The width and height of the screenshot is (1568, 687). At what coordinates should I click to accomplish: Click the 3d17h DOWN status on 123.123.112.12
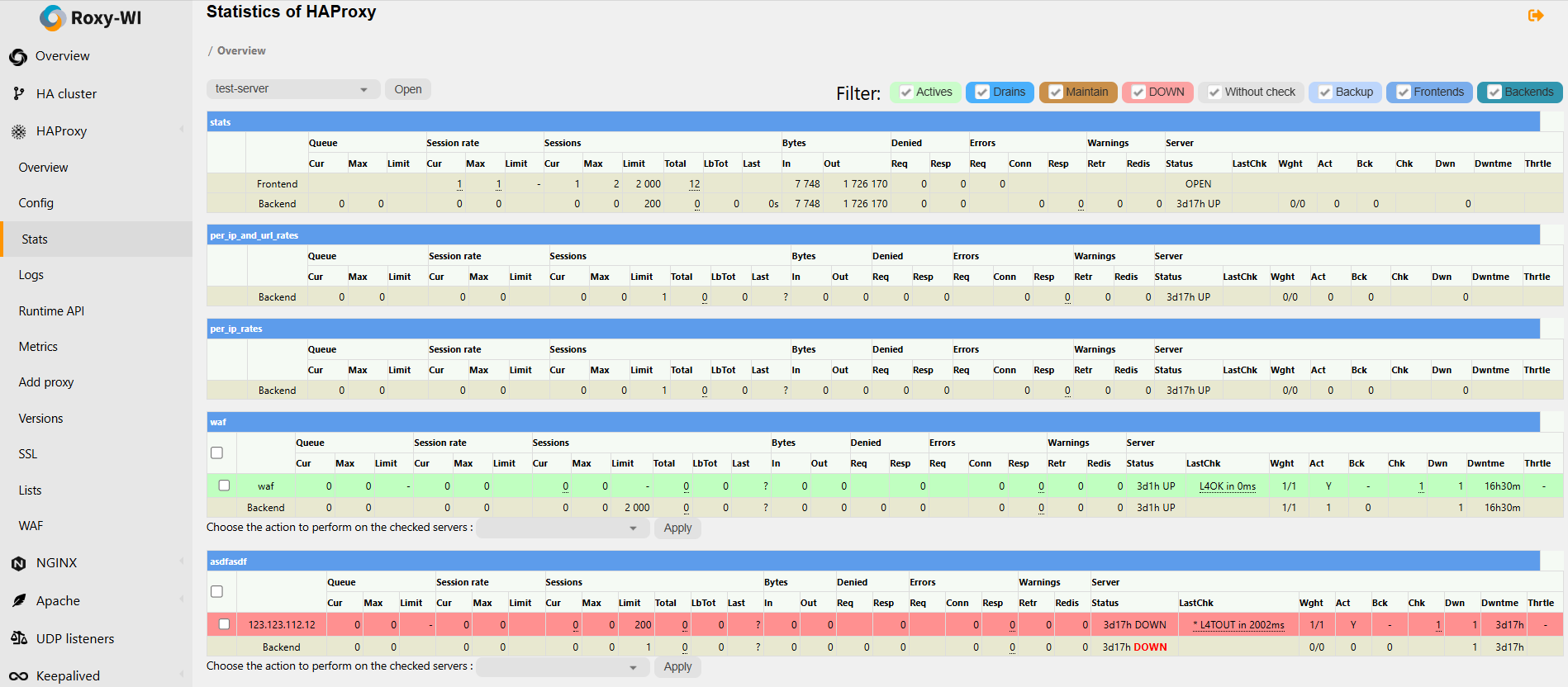pyautogui.click(x=1135, y=625)
